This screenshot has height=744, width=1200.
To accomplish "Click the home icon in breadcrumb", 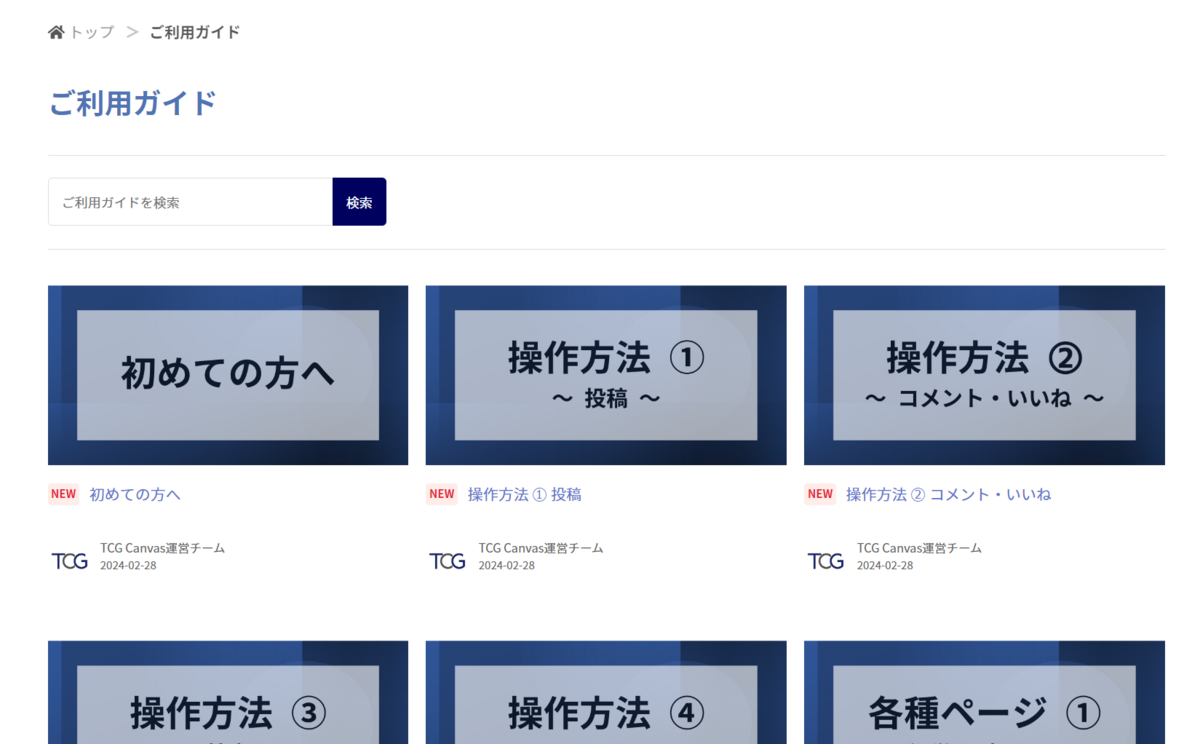I will 56,32.
